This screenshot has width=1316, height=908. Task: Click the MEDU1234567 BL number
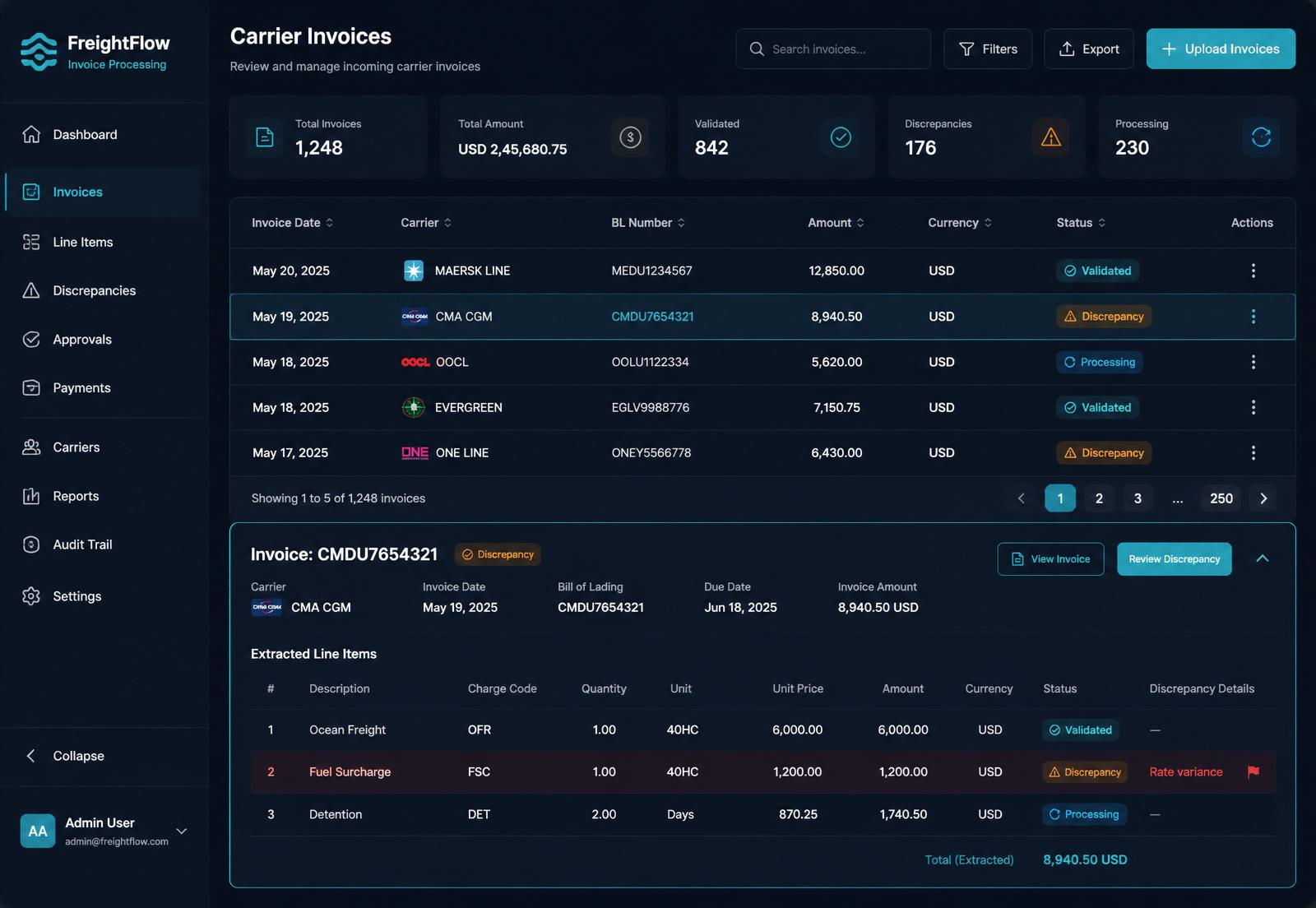(651, 271)
